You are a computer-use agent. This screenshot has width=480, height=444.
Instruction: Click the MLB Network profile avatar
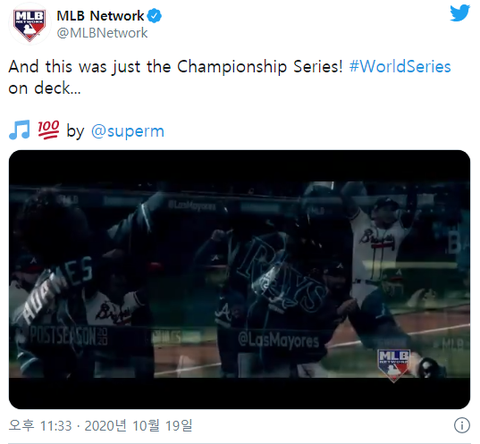pos(29,24)
